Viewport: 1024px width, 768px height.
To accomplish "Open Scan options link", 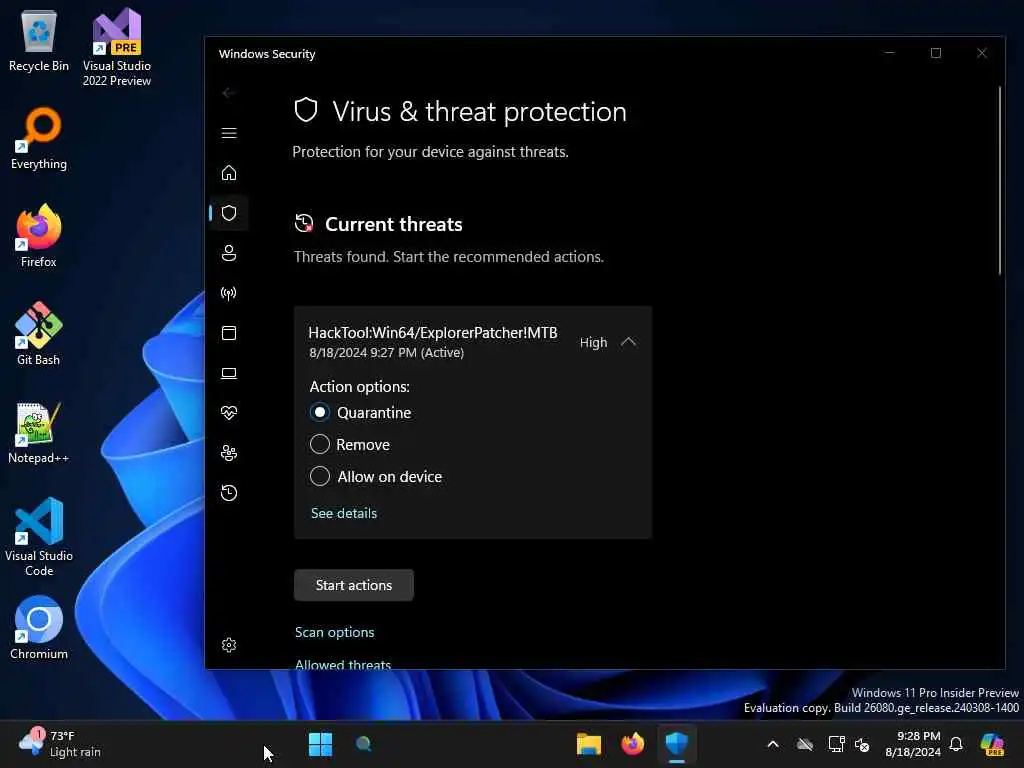I will [334, 632].
